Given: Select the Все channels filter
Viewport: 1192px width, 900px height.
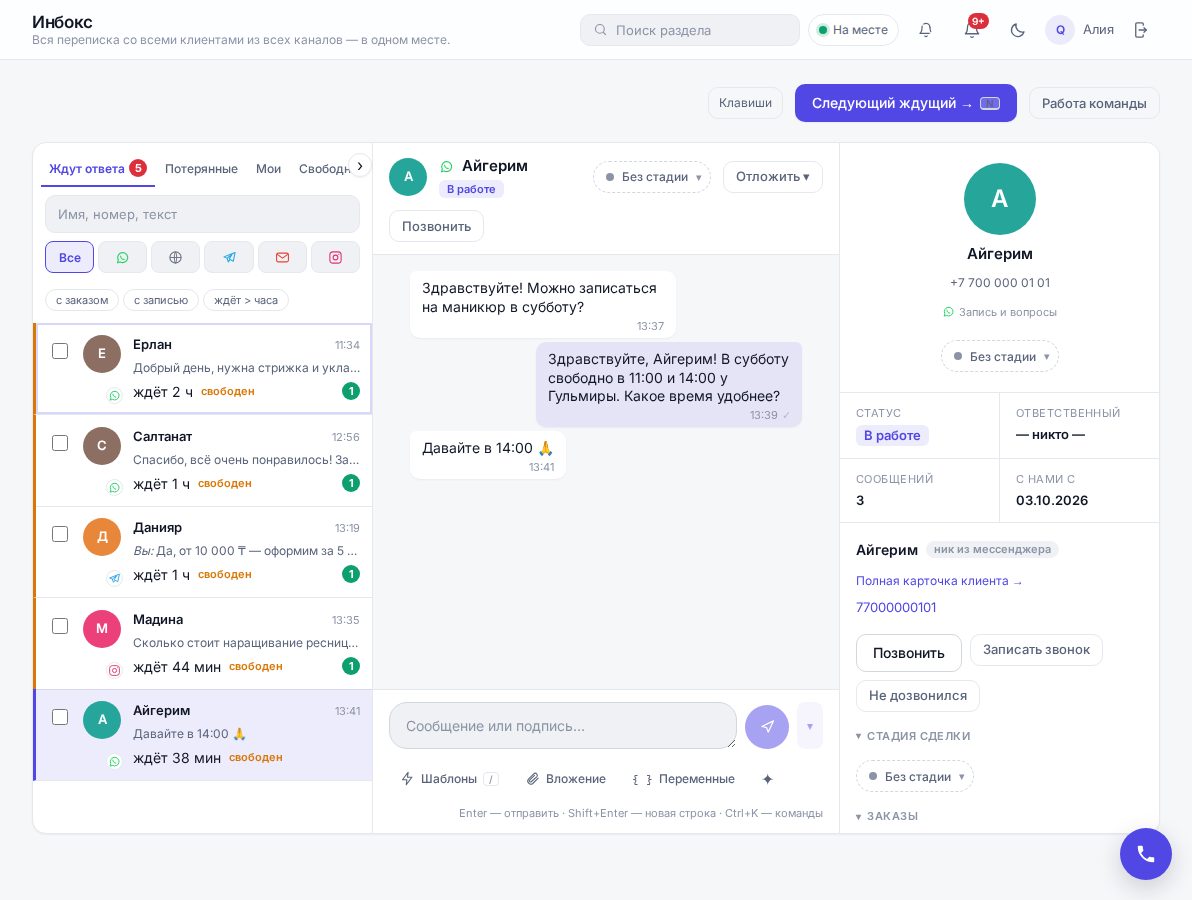Looking at the screenshot, I should point(69,257).
